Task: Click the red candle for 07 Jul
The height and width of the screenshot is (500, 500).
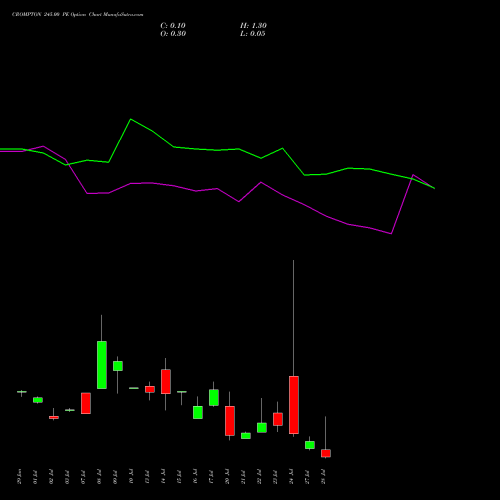Action: coord(86,403)
